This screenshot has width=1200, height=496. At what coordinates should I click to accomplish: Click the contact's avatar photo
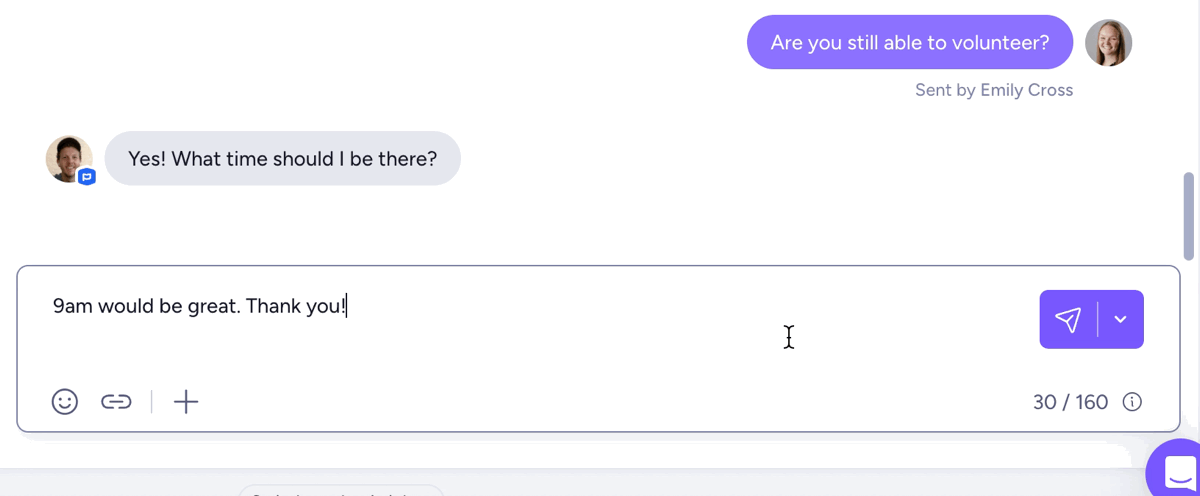click(x=68, y=158)
